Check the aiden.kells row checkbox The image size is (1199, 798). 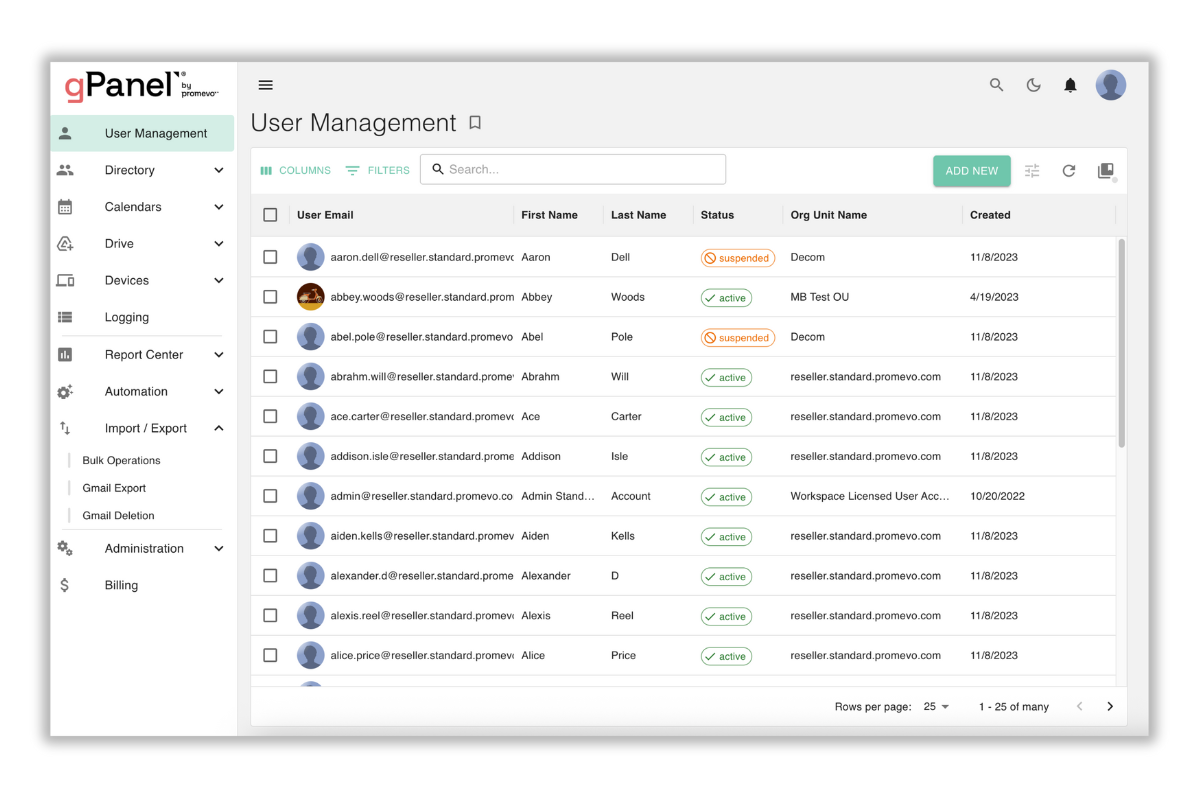pos(270,536)
